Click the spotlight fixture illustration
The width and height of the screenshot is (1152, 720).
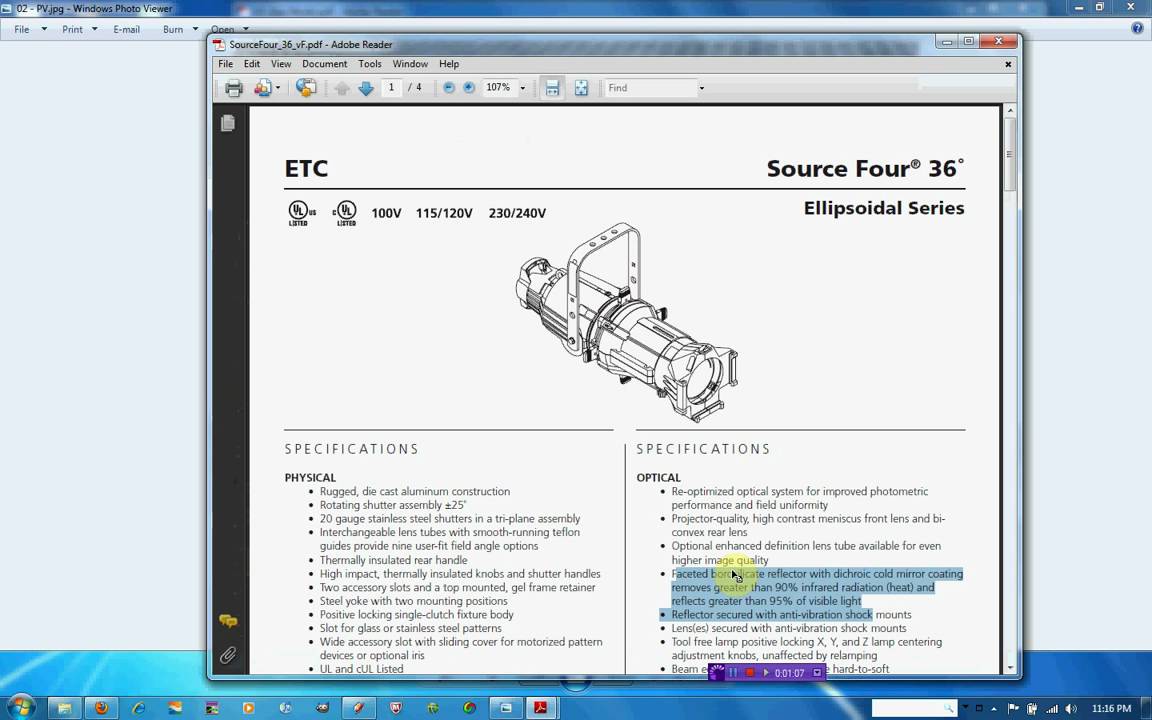click(627, 322)
